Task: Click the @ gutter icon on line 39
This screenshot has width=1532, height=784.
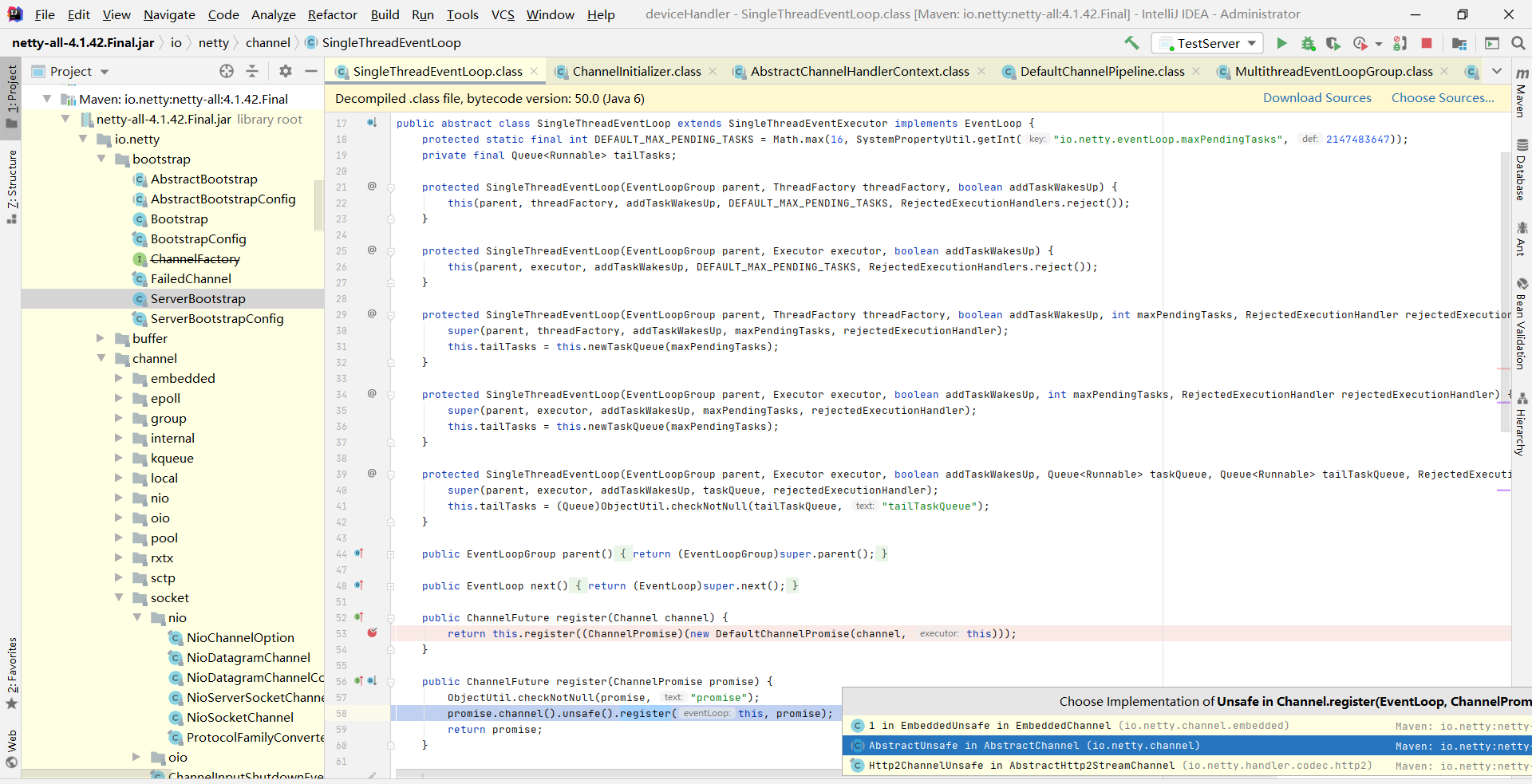Action: click(x=372, y=474)
